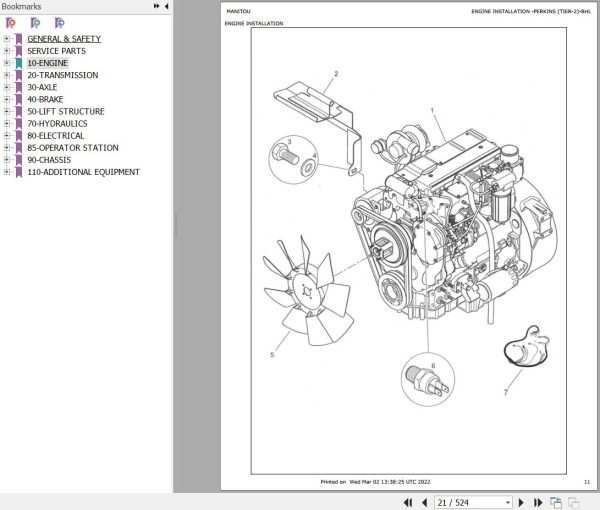Click the bookmark icon beside 80-ELECTRICAL

pyautogui.click(x=18, y=136)
